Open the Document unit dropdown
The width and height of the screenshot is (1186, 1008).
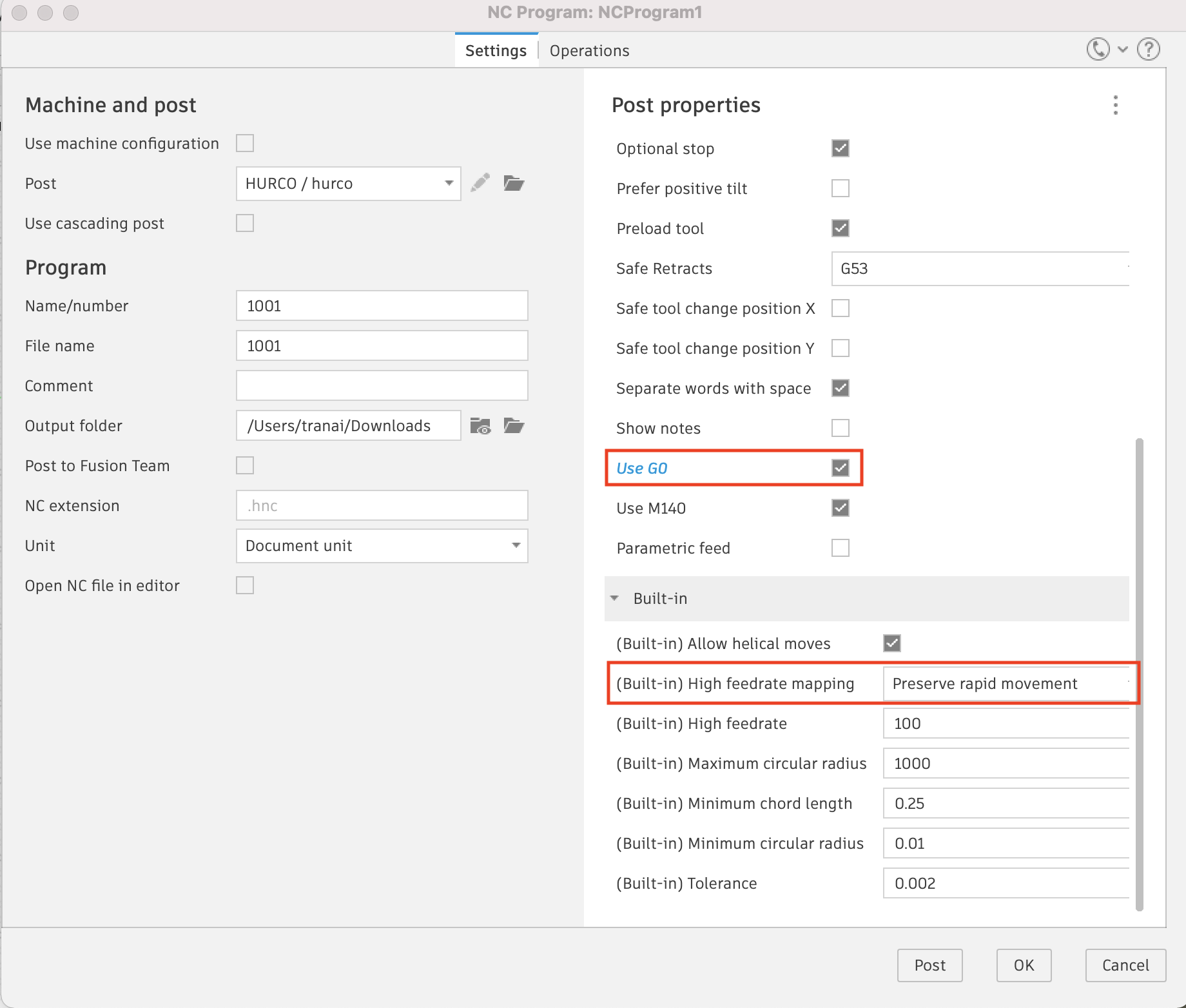coord(382,546)
